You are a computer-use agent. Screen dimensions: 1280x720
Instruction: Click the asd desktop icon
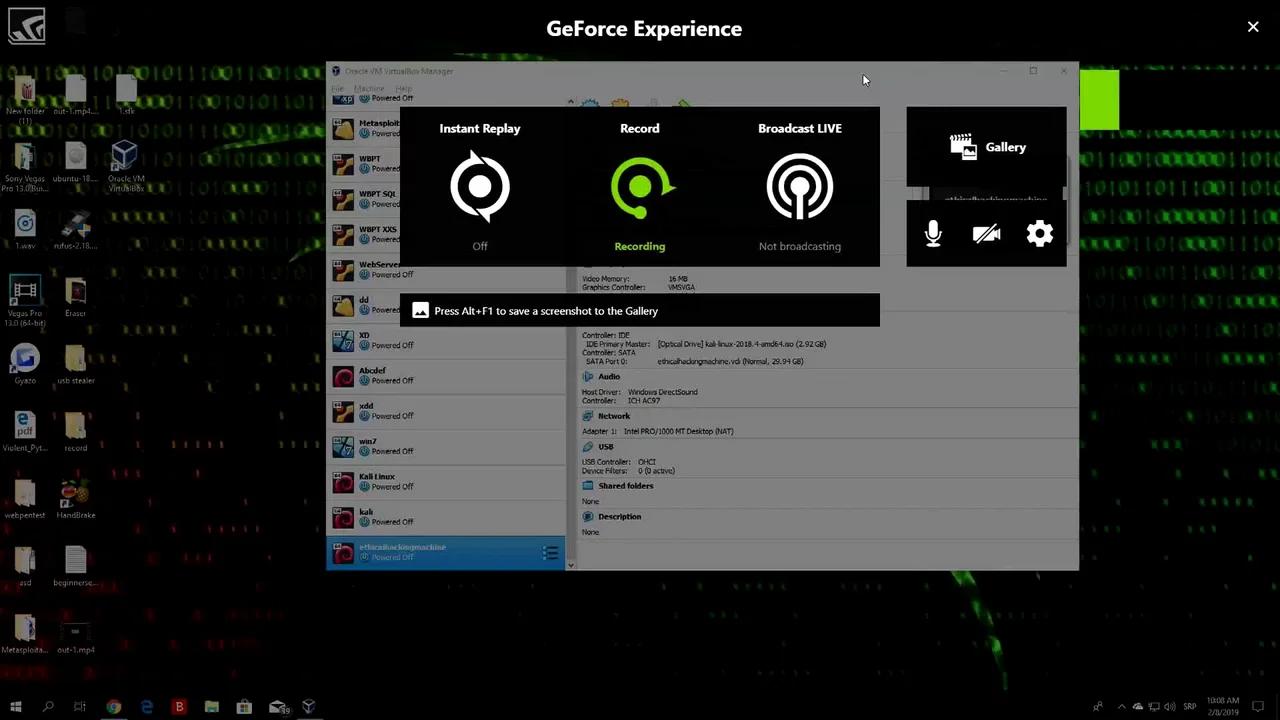pyautogui.click(x=25, y=567)
